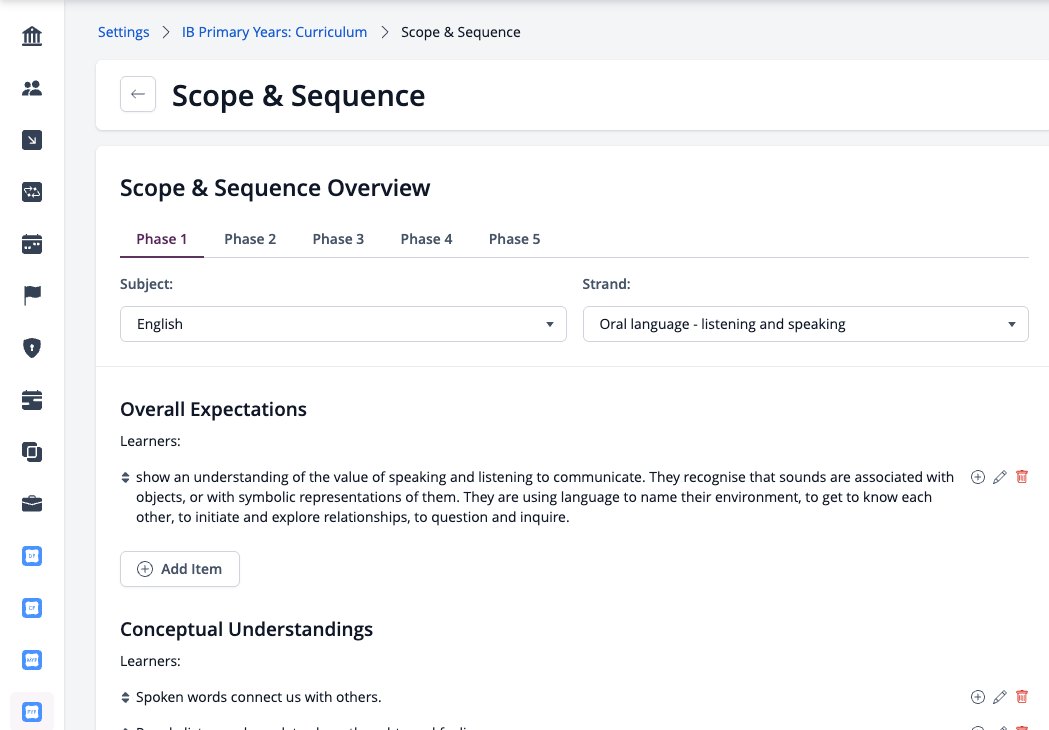Image resolution: width=1049 pixels, height=730 pixels.
Task: Open the school building icon in sidebar
Action: pos(31,35)
